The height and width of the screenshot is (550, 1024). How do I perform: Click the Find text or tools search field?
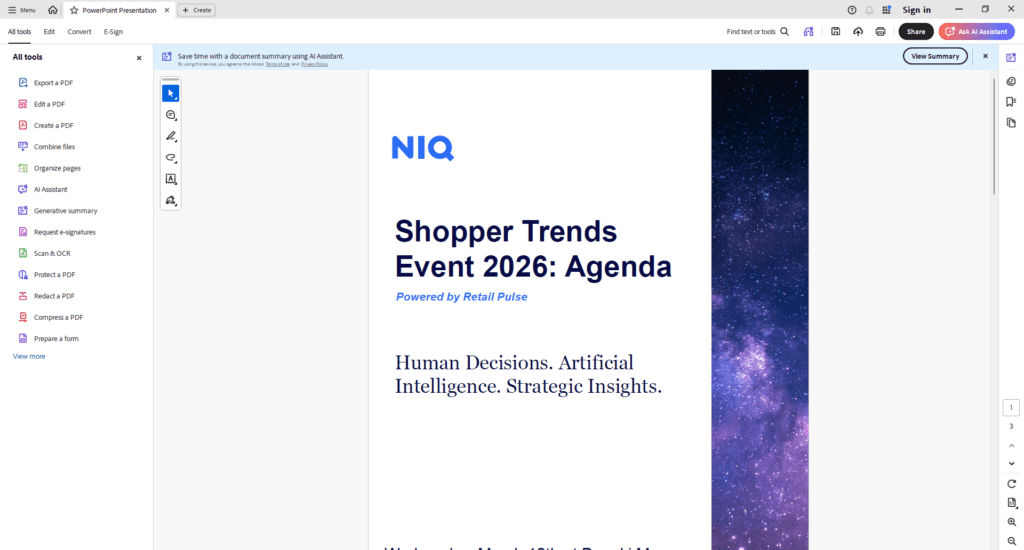pyautogui.click(x=757, y=32)
